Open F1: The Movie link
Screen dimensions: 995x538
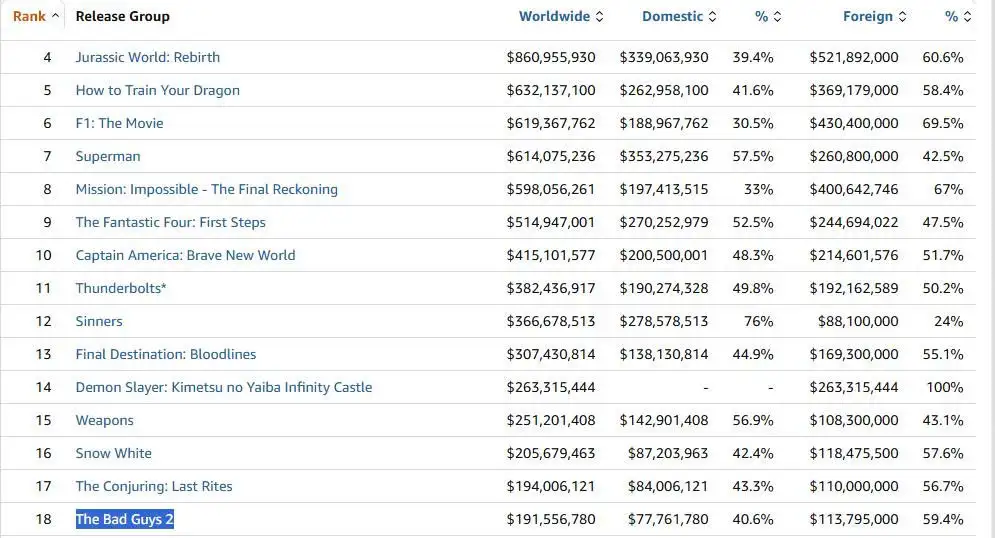coord(119,123)
